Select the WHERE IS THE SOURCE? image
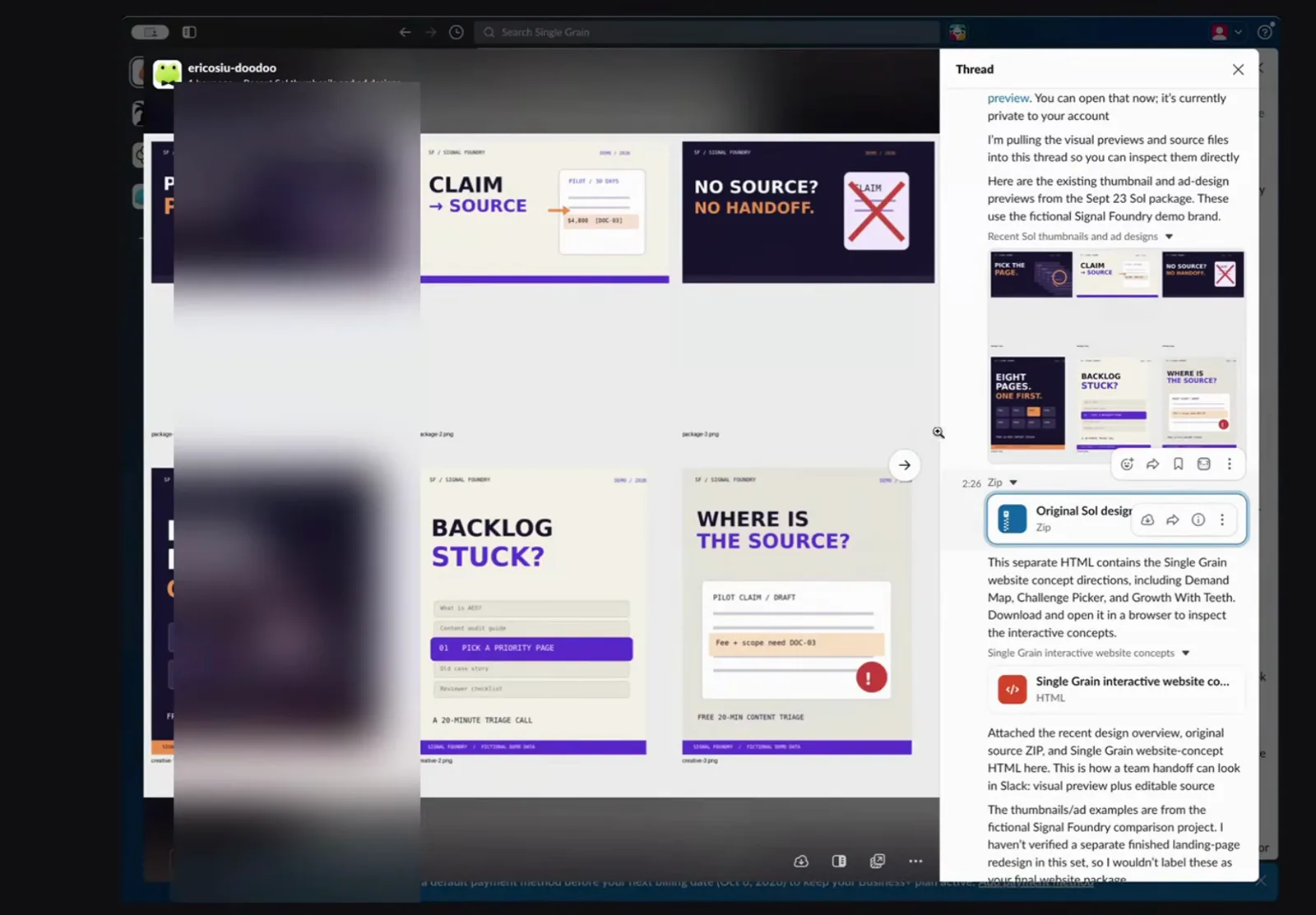 click(796, 612)
